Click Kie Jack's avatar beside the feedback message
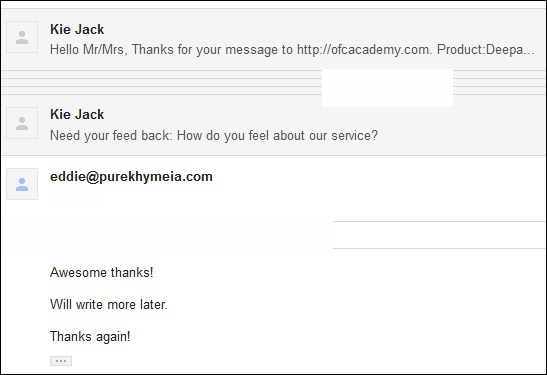 [x=22, y=123]
